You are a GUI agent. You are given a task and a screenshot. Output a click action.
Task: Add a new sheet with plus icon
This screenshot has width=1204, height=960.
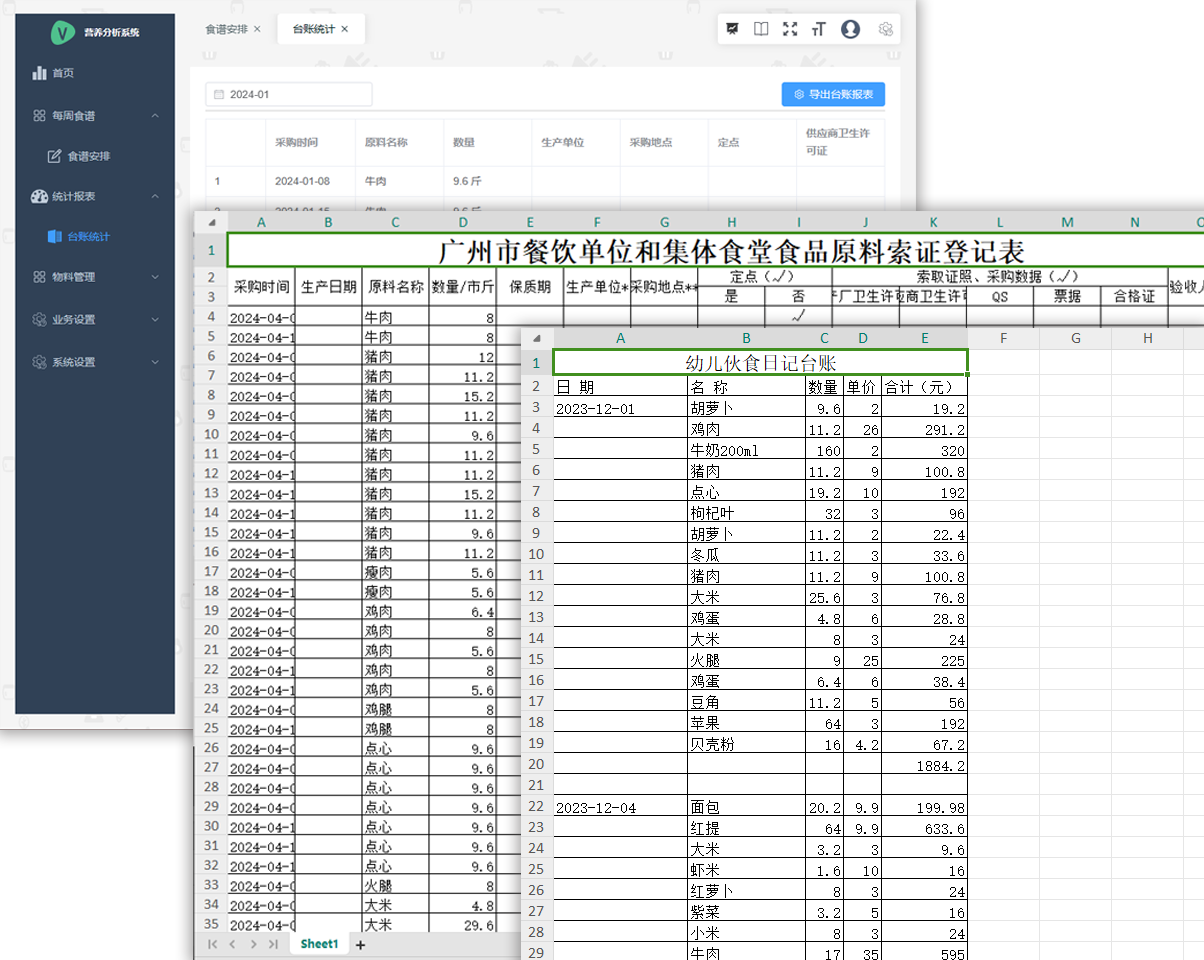tap(361, 944)
